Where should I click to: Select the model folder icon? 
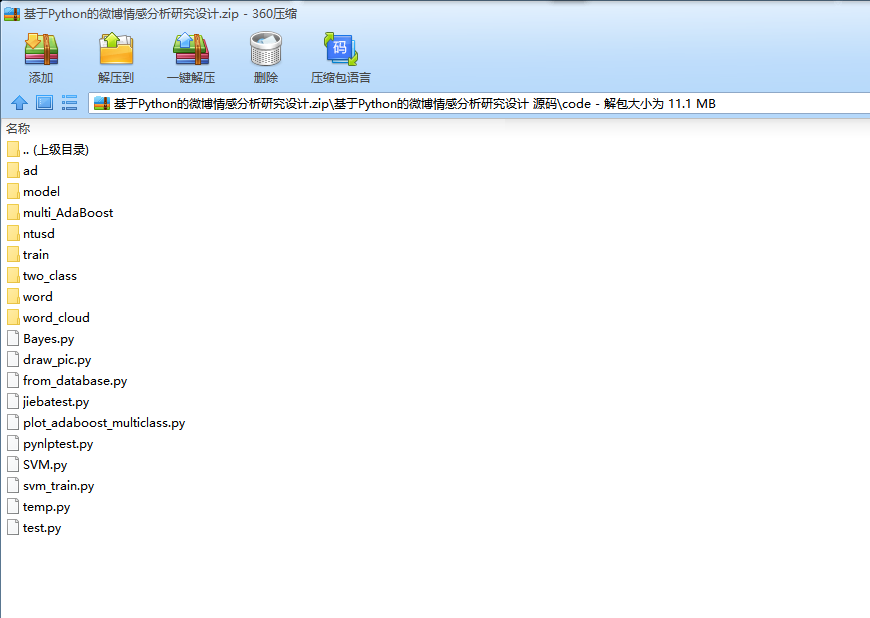pyautogui.click(x=13, y=191)
